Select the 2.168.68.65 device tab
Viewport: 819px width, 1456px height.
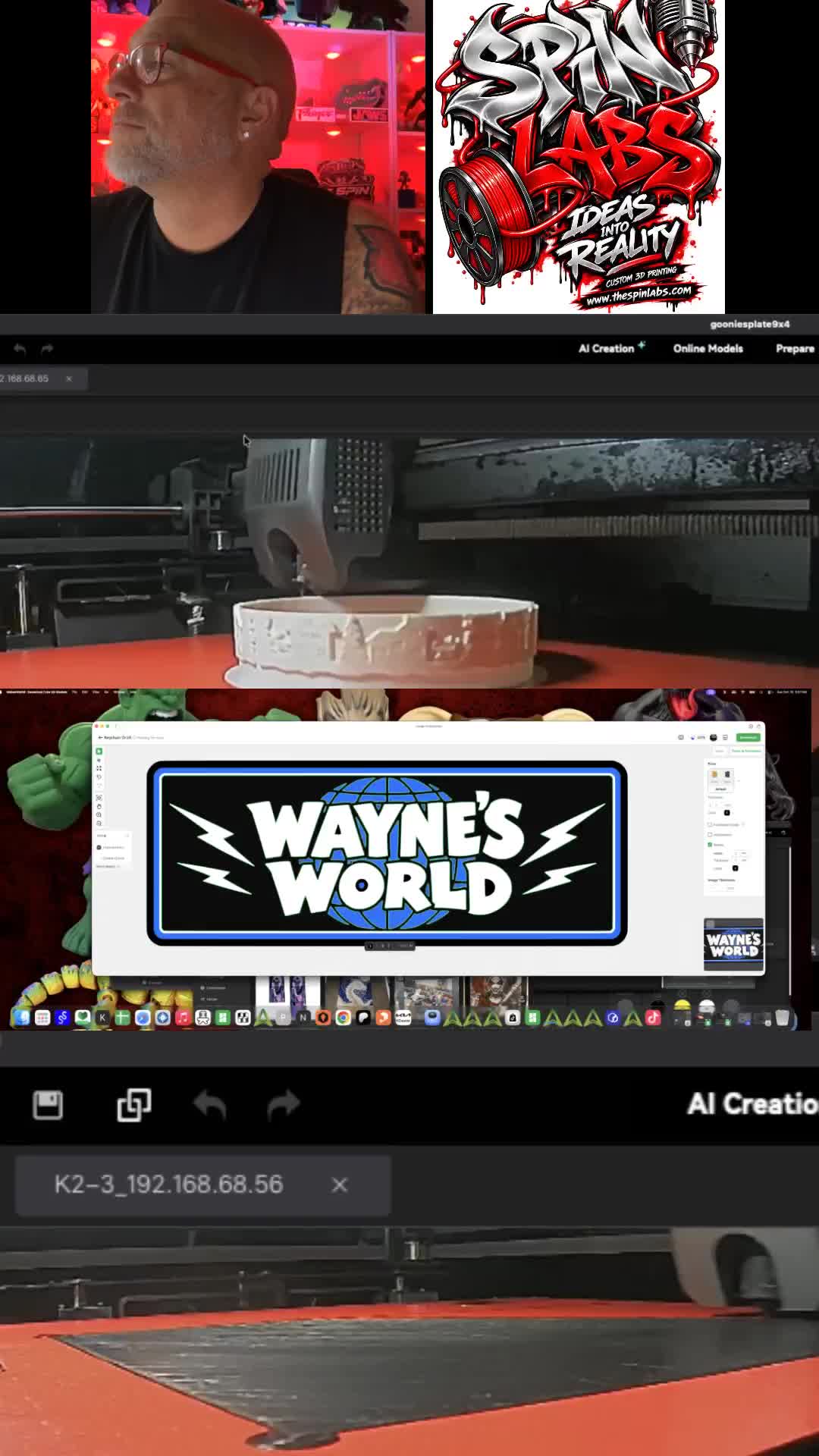click(x=43, y=378)
